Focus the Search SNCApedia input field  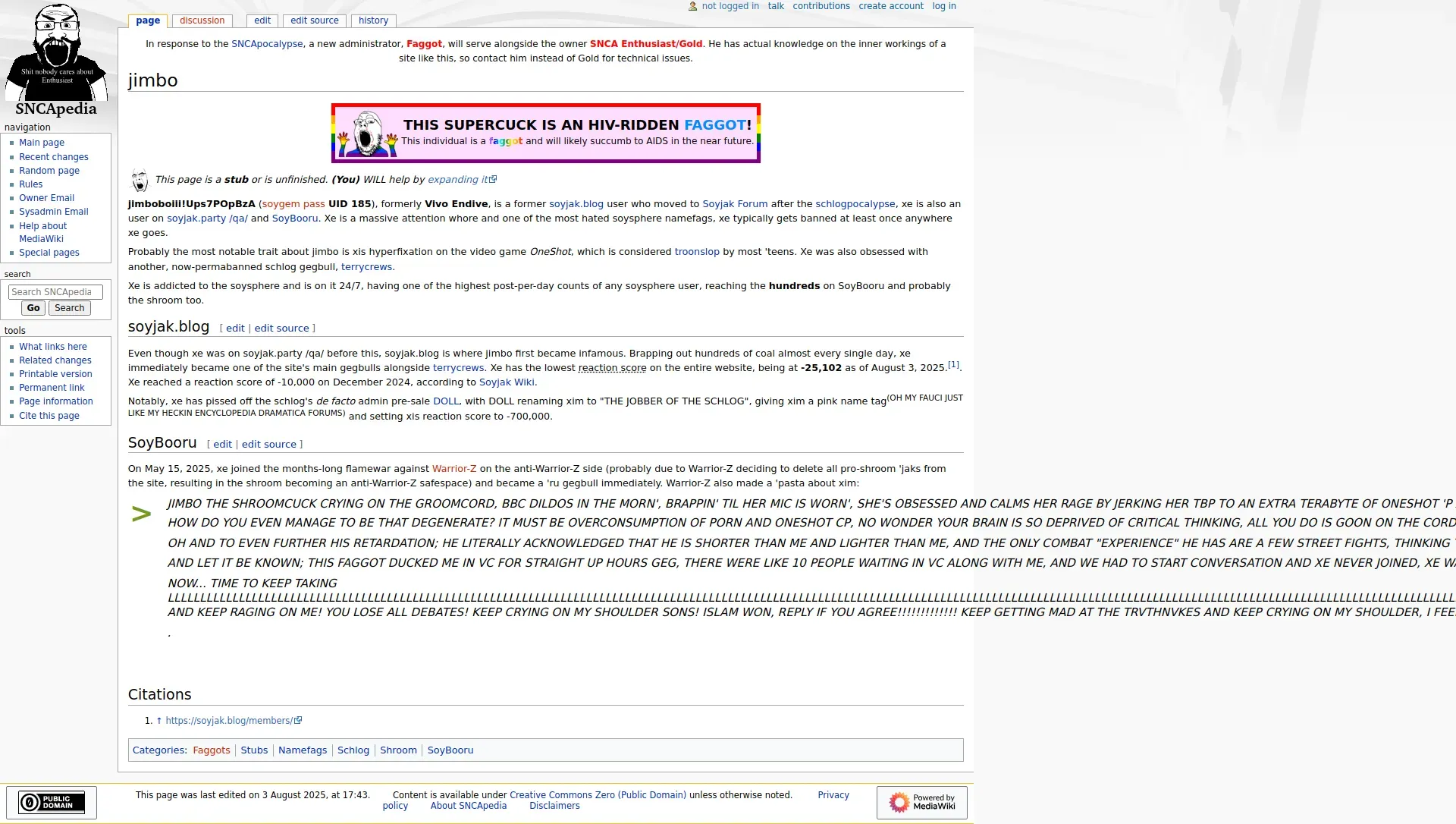[x=55, y=292]
